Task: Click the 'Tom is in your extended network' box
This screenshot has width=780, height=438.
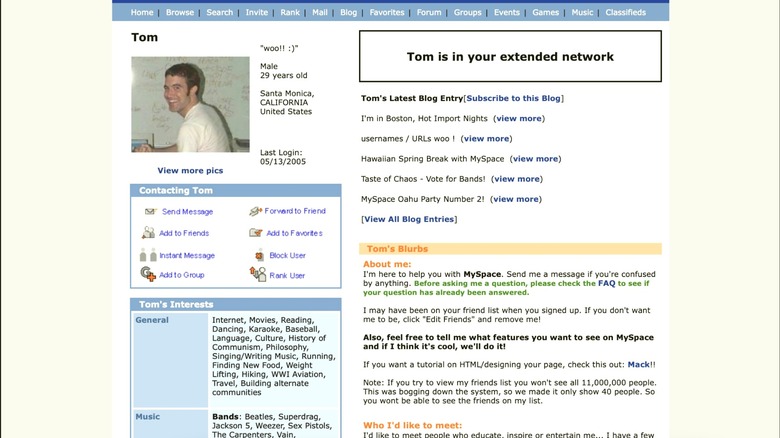Action: pos(510,56)
